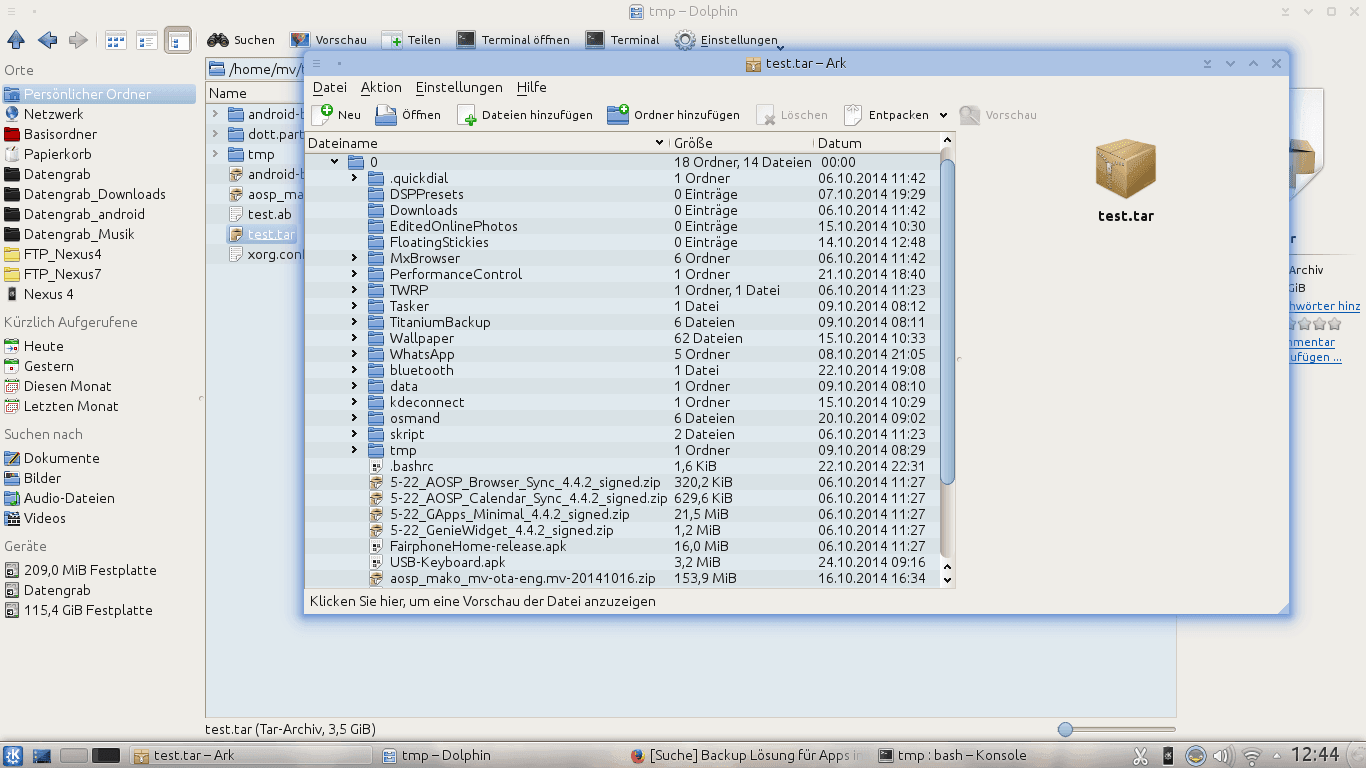The image size is (1366, 768).
Task: Sort by Größe column header
Action: [741, 143]
